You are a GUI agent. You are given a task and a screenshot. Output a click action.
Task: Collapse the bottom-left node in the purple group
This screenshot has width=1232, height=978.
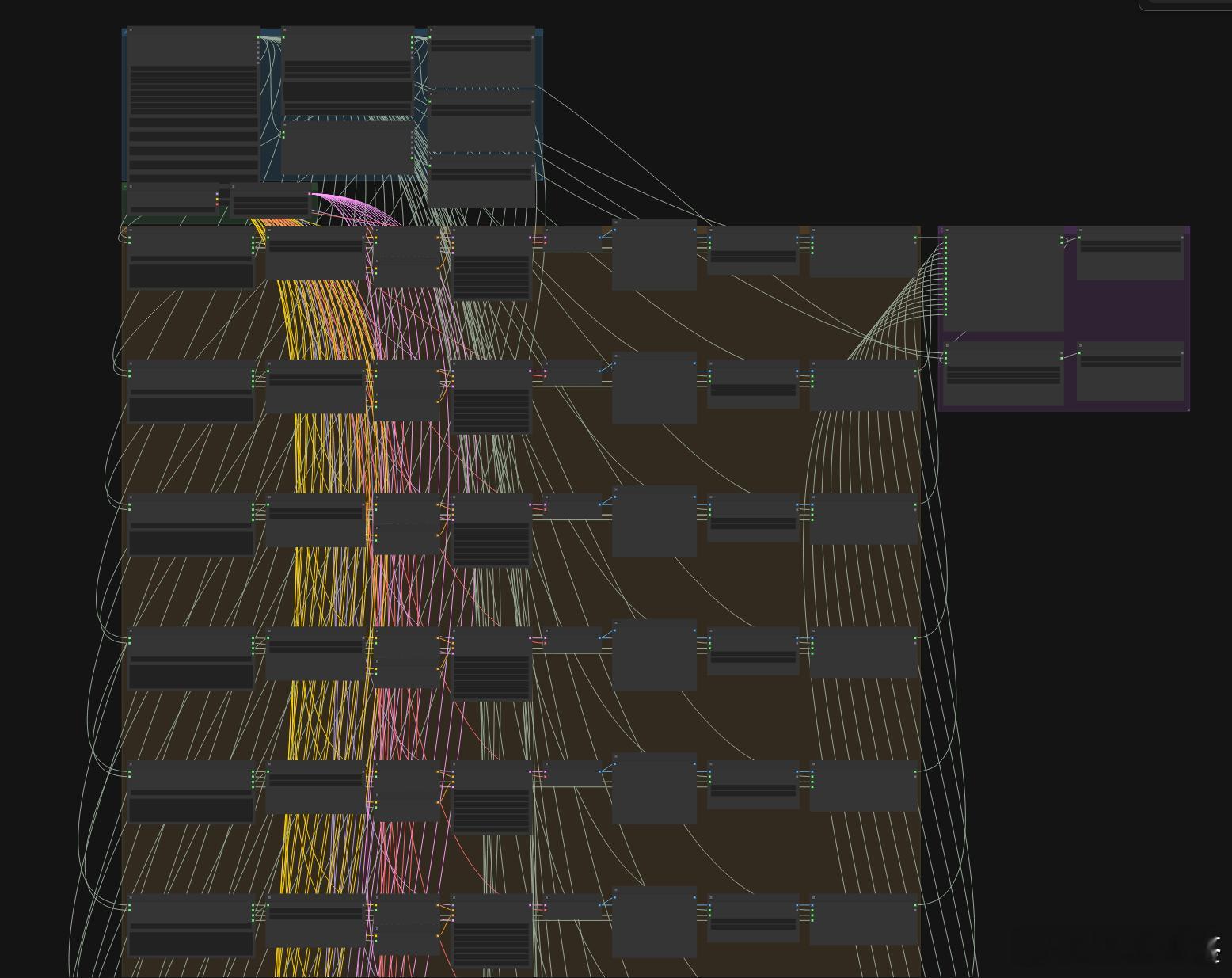pyautogui.click(x=948, y=346)
